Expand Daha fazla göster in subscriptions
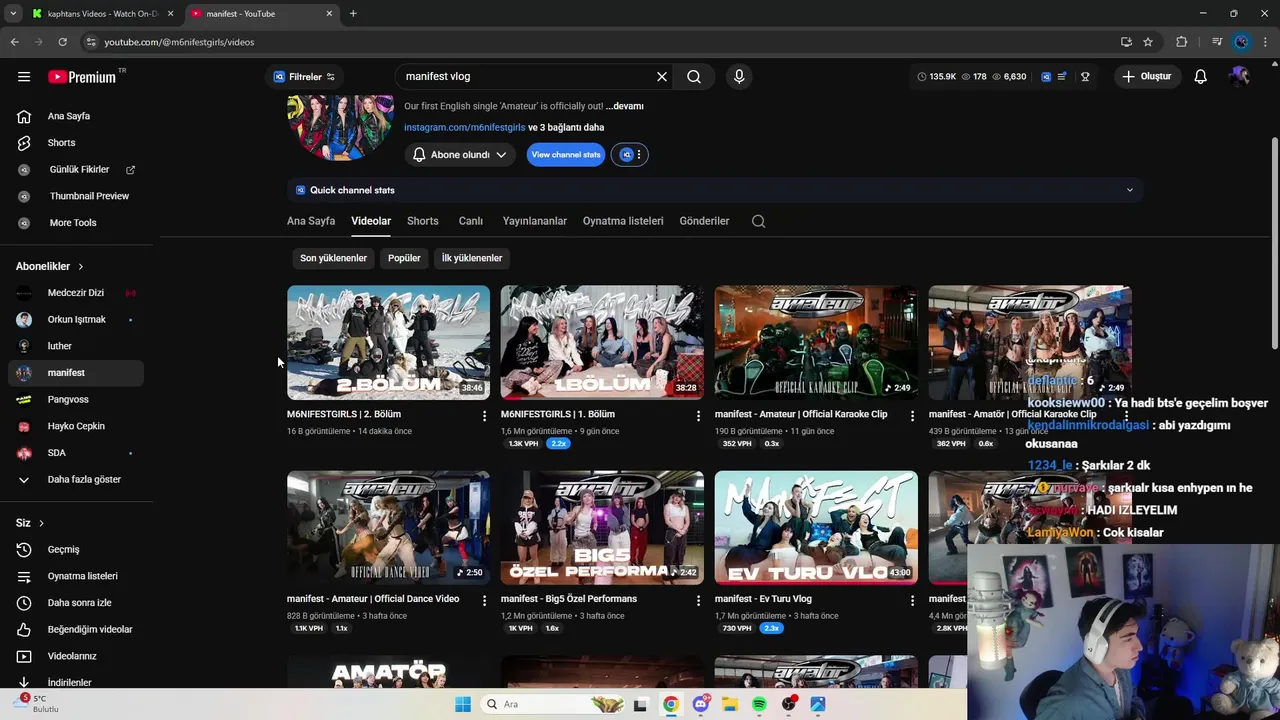This screenshot has height=720, width=1280. tap(76, 480)
